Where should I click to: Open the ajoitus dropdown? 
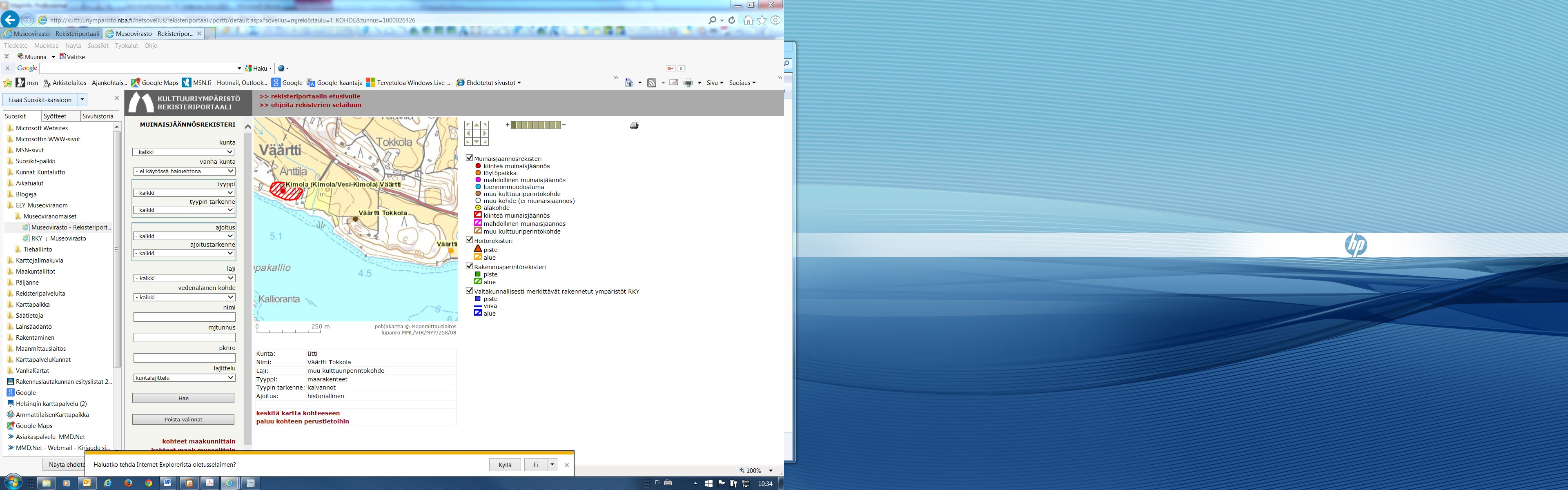184,236
